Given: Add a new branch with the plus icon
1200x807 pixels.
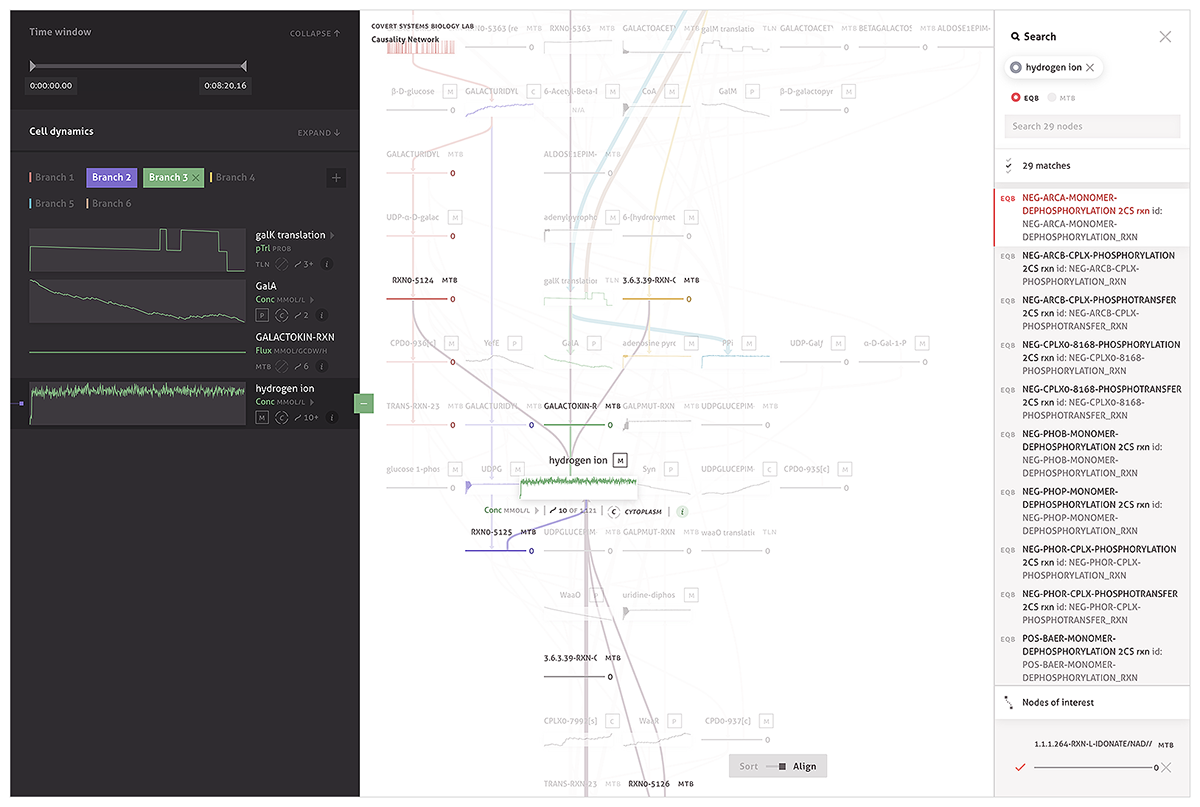Looking at the screenshot, I should coord(336,177).
